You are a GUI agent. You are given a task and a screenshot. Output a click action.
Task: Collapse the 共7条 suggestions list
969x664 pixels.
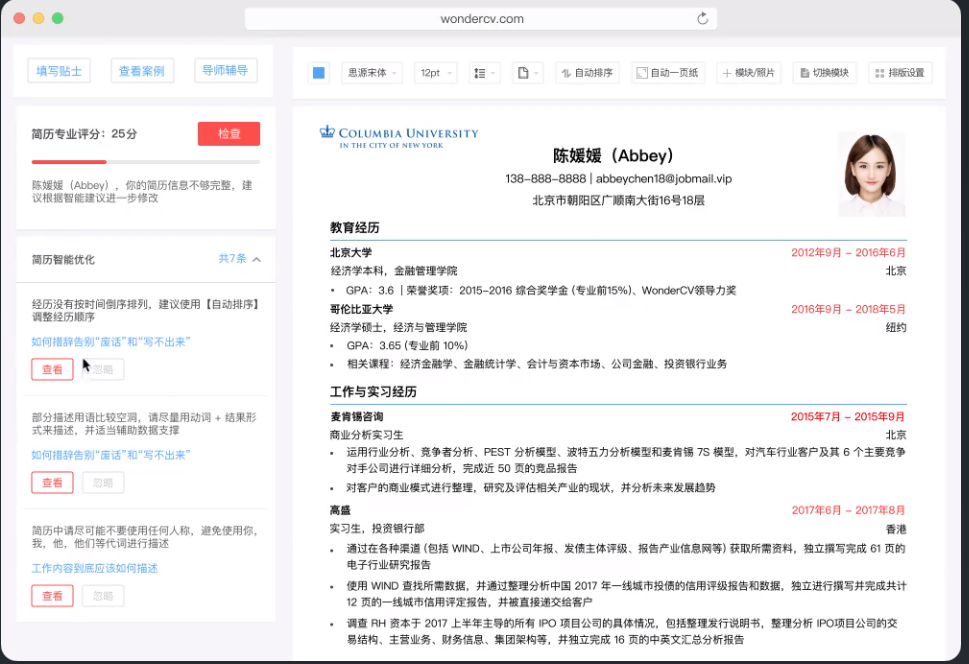(240, 258)
